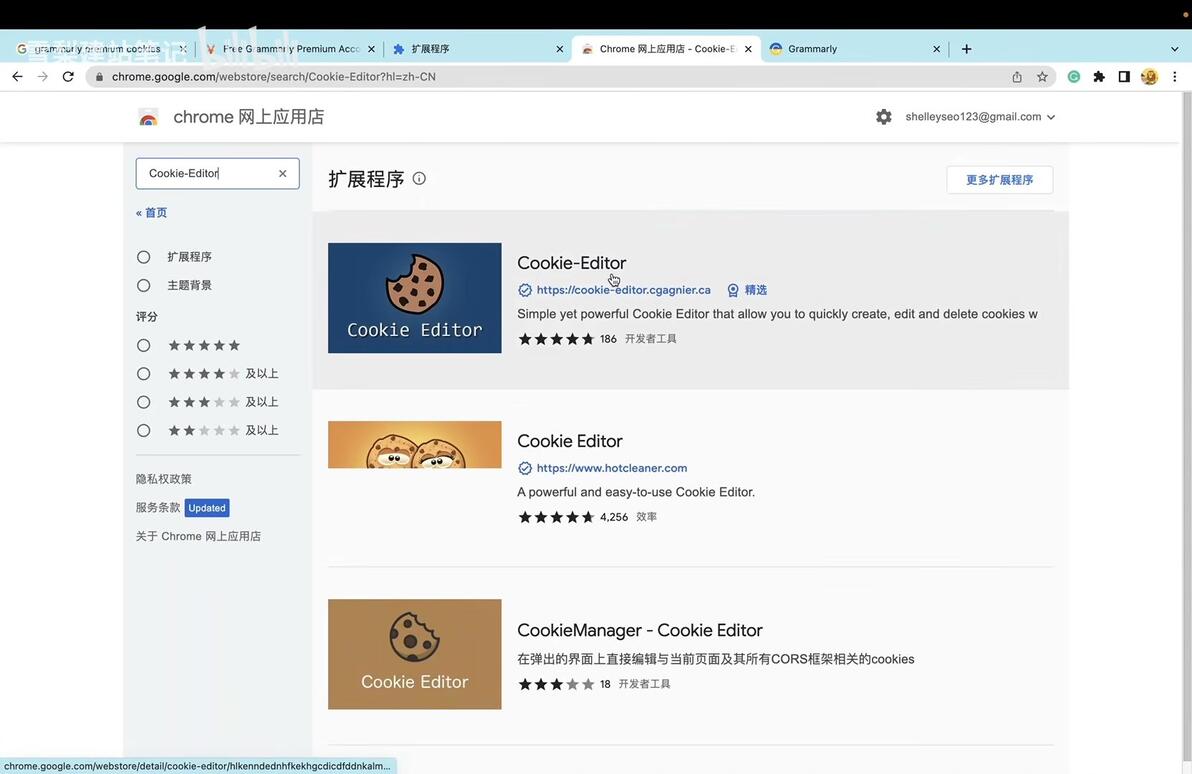The height and width of the screenshot is (774, 1192).
Task: Open a new tab with plus button
Action: [x=966, y=49]
